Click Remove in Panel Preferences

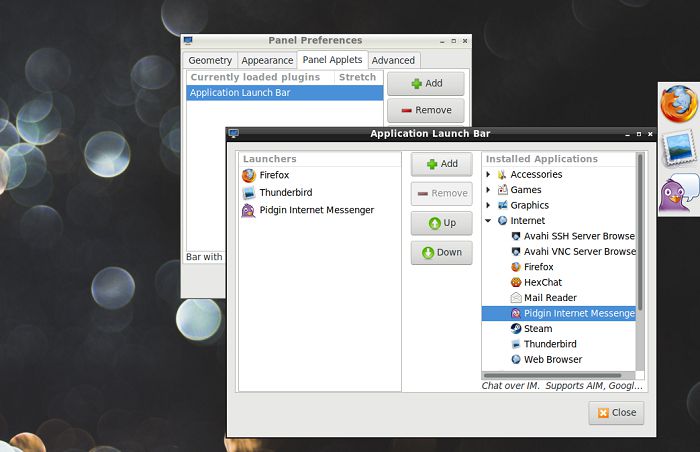(426, 110)
